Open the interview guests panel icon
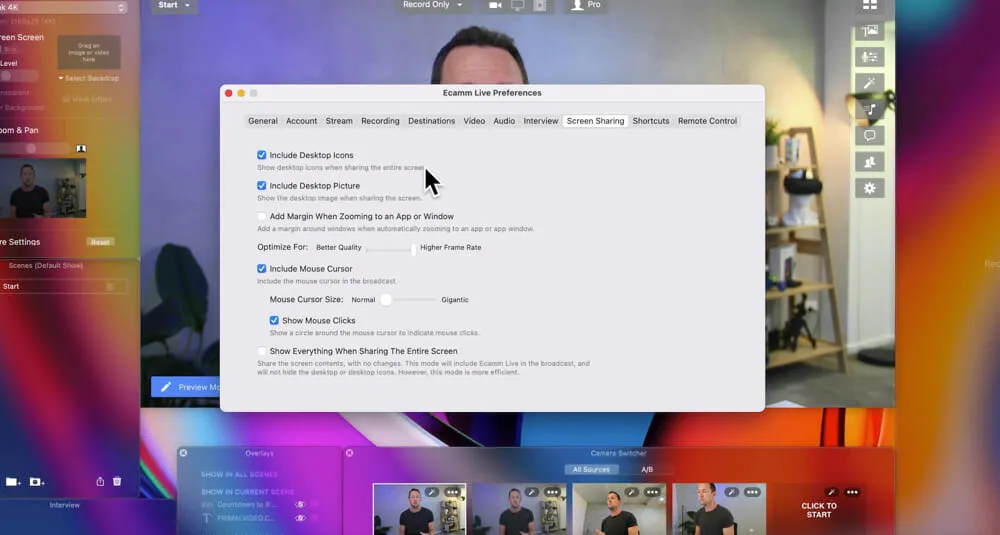 point(869,161)
